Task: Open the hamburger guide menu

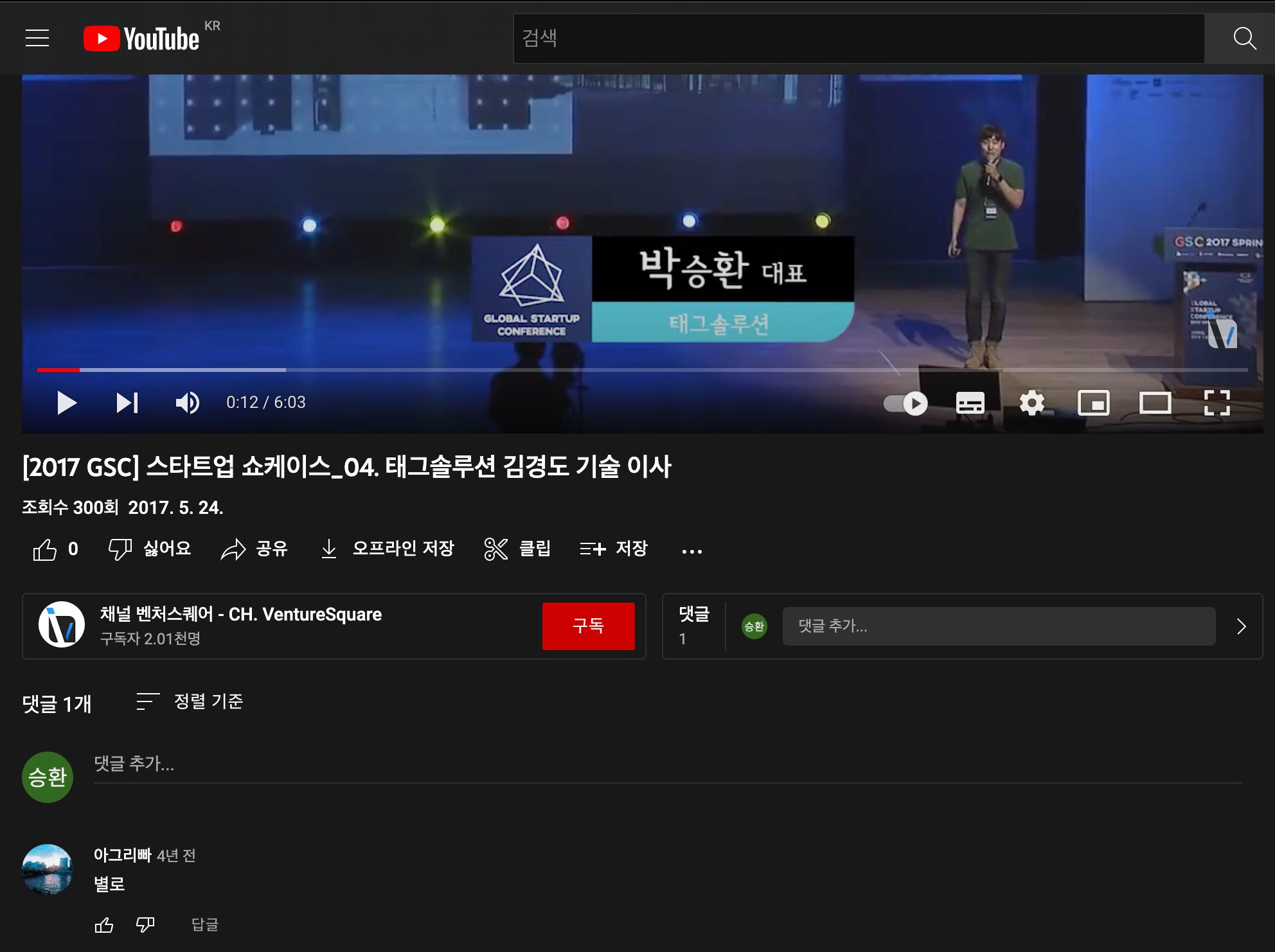Action: (37, 39)
